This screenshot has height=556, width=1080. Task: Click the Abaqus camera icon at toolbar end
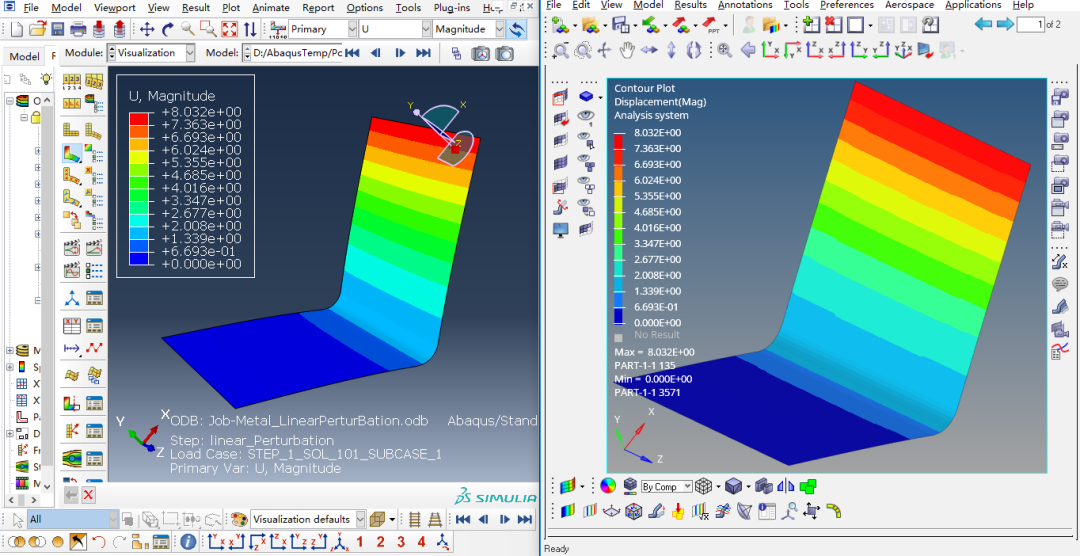click(505, 53)
